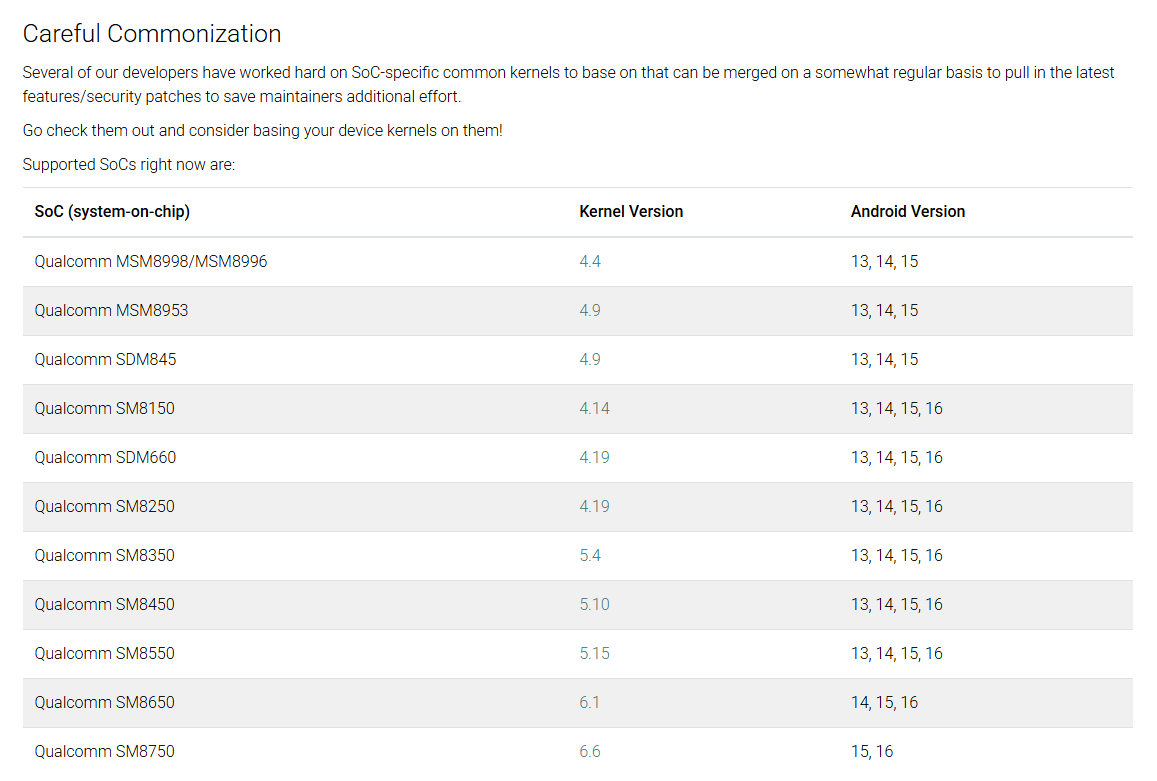The image size is (1157, 781).
Task: Click the Android Version column header
Action: (908, 212)
